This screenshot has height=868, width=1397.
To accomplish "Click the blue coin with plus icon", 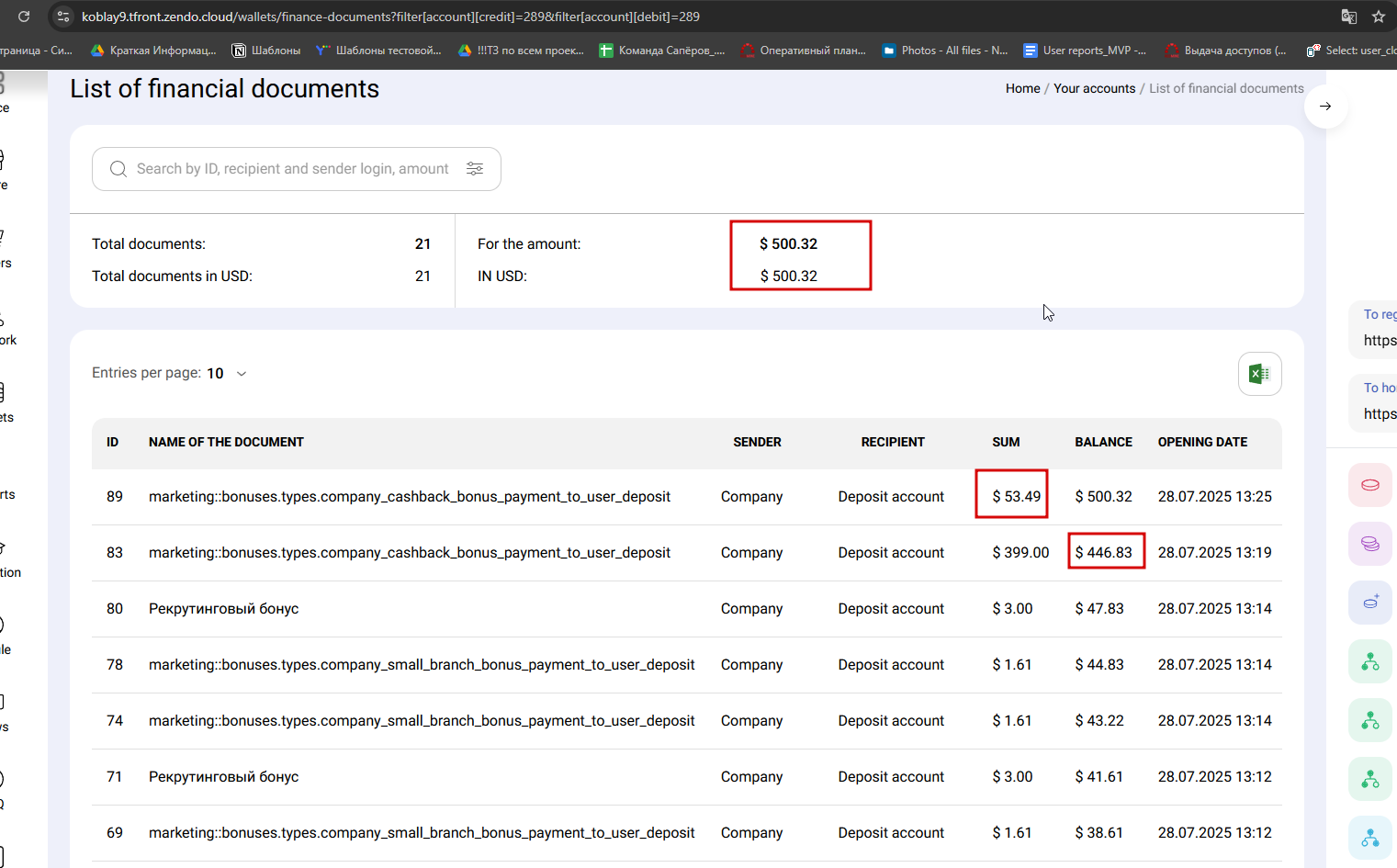I will pos(1370,603).
